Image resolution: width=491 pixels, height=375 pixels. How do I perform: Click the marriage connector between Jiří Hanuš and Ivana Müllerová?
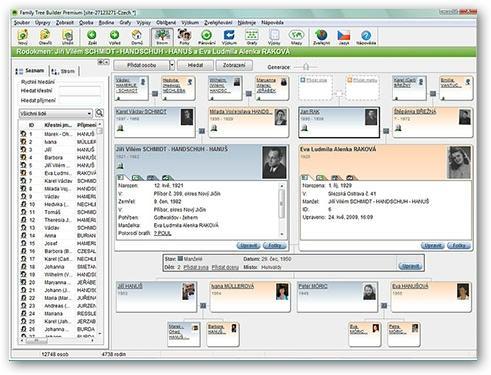203,305
